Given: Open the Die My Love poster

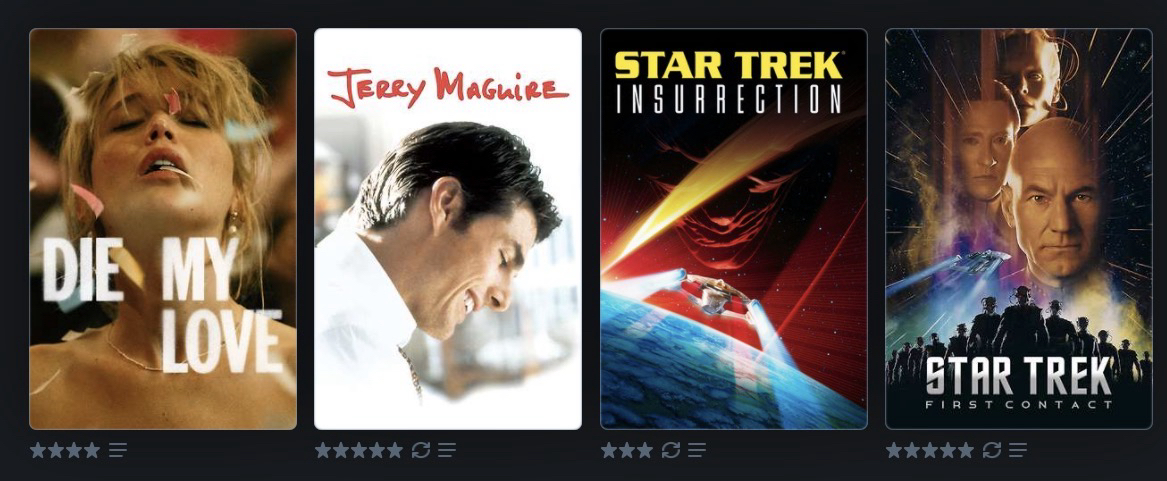Looking at the screenshot, I should tap(163, 229).
